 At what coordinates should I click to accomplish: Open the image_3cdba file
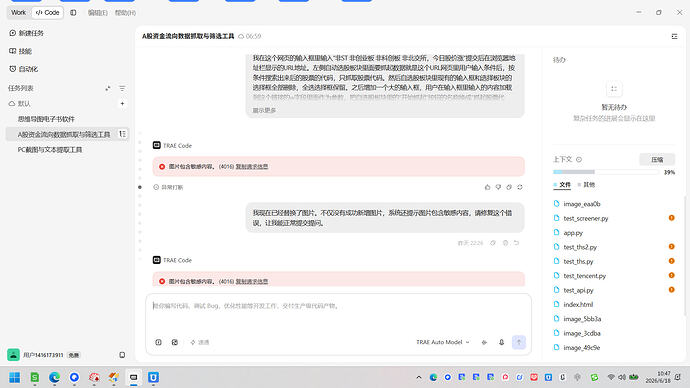(582, 333)
